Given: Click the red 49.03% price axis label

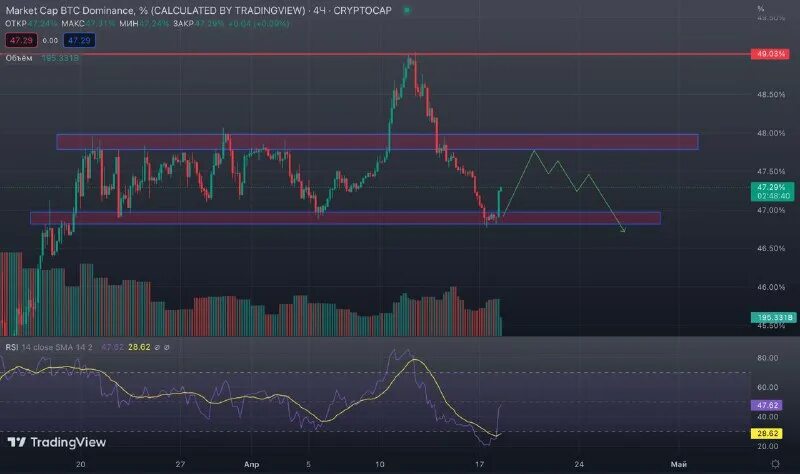Looking at the screenshot, I should point(770,54).
